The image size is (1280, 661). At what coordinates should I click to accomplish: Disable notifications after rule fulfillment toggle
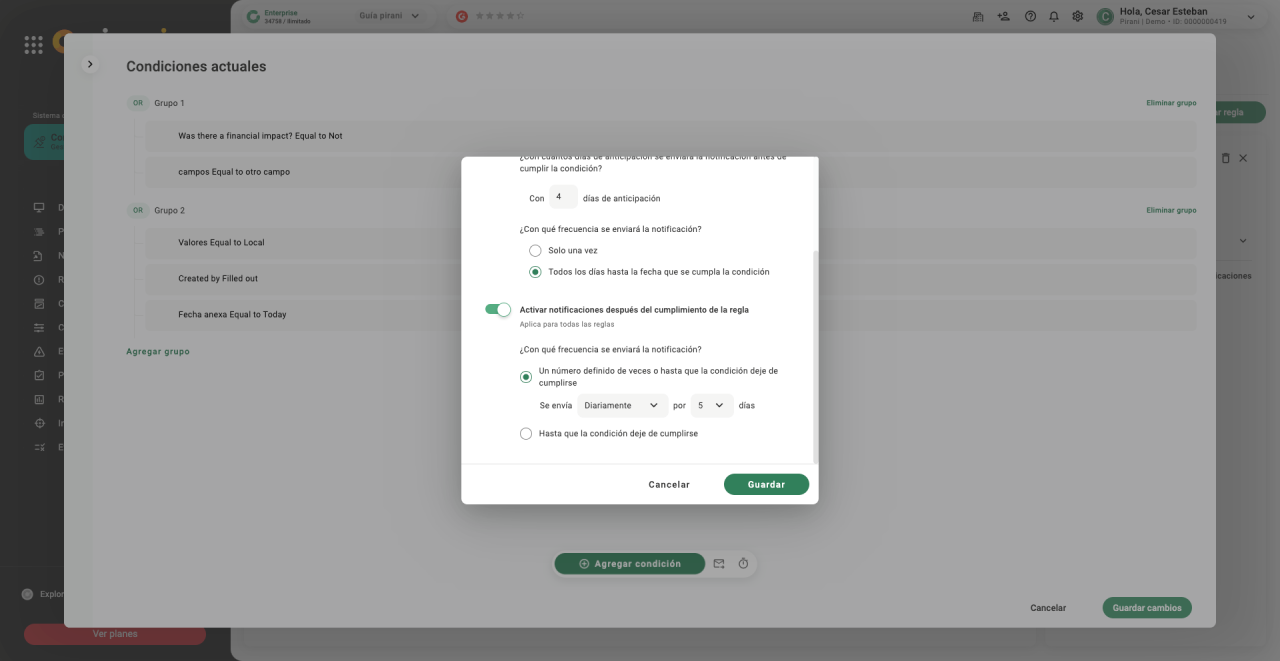pyautogui.click(x=498, y=310)
